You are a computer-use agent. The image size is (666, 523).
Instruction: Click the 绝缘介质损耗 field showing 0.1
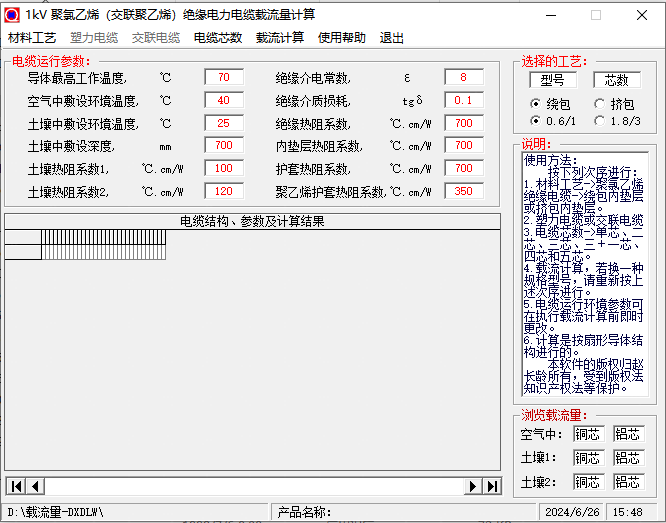coord(463,100)
